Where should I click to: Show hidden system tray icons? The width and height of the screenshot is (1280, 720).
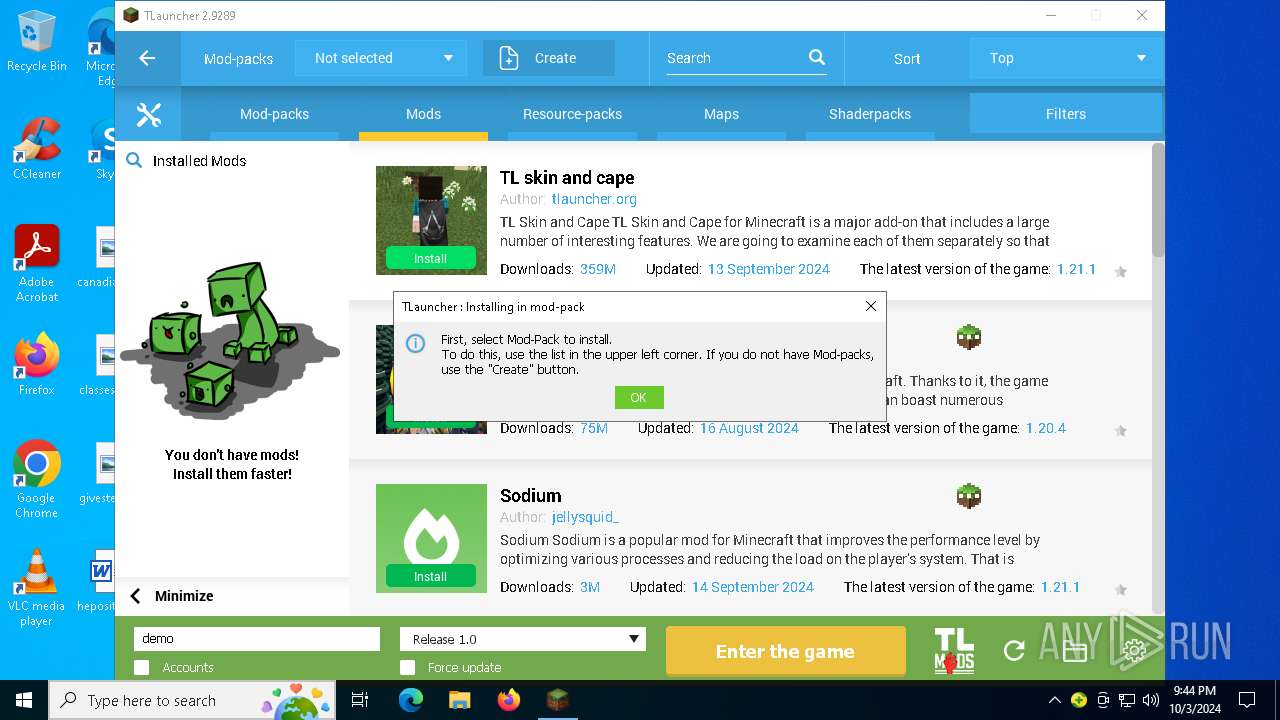point(1054,700)
